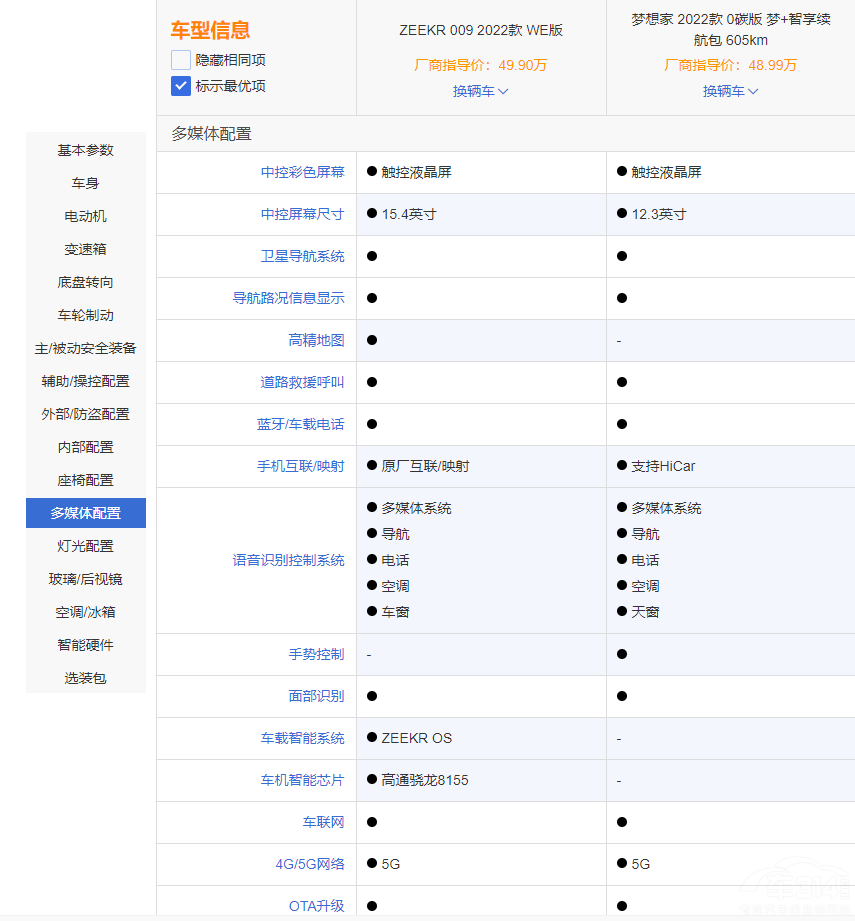Click the 选装包 sidebar entry
This screenshot has width=855, height=921.
86,678
